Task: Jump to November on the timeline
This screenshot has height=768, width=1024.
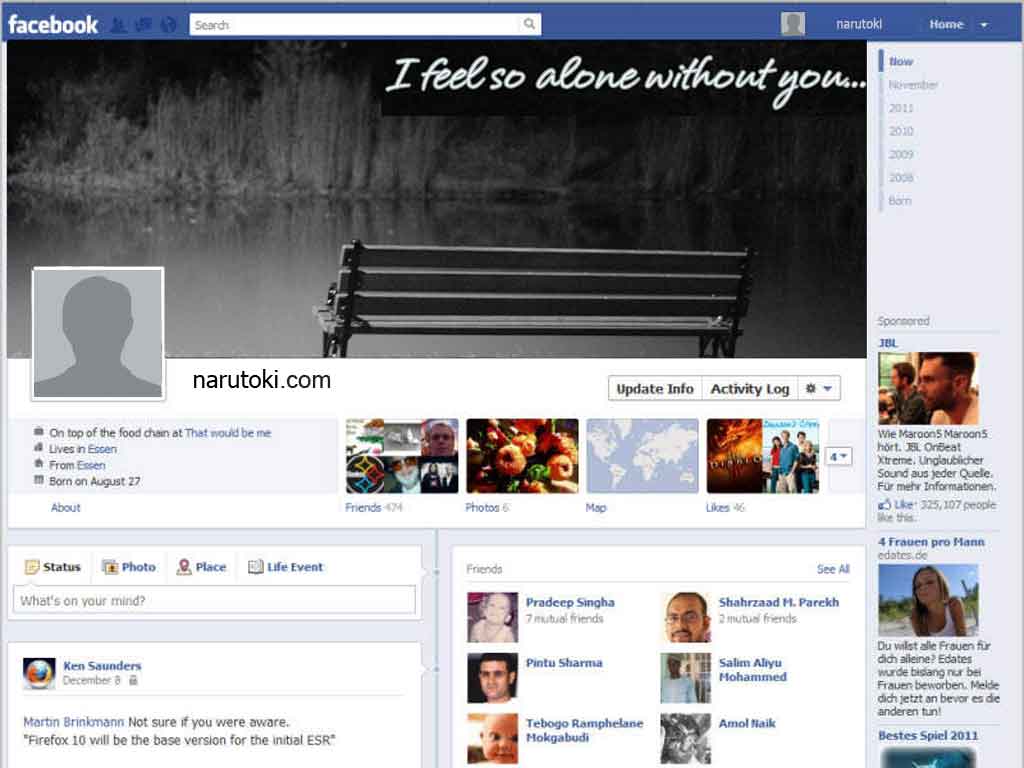Action: [913, 85]
